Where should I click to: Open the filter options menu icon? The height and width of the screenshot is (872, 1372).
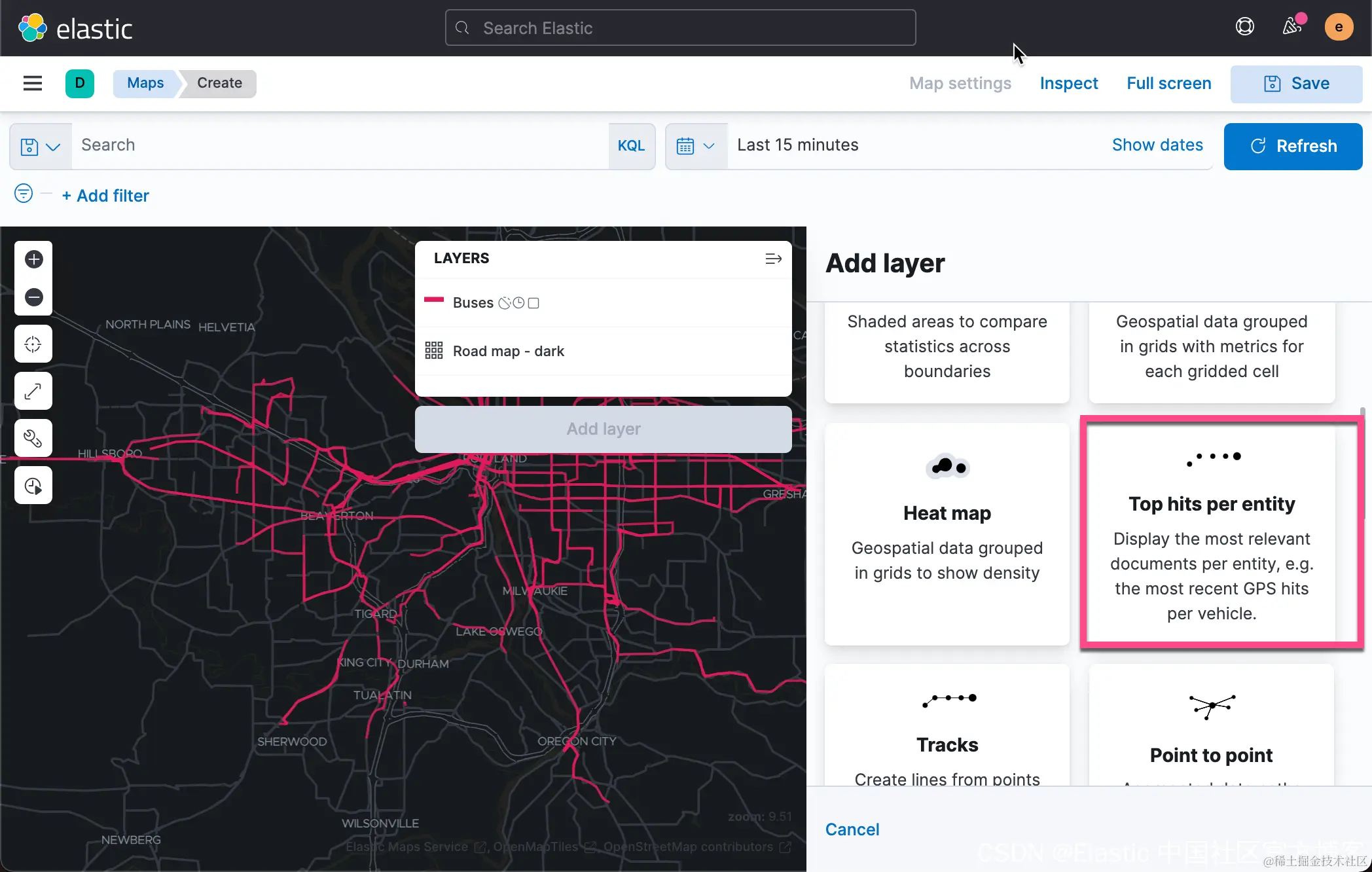24,194
